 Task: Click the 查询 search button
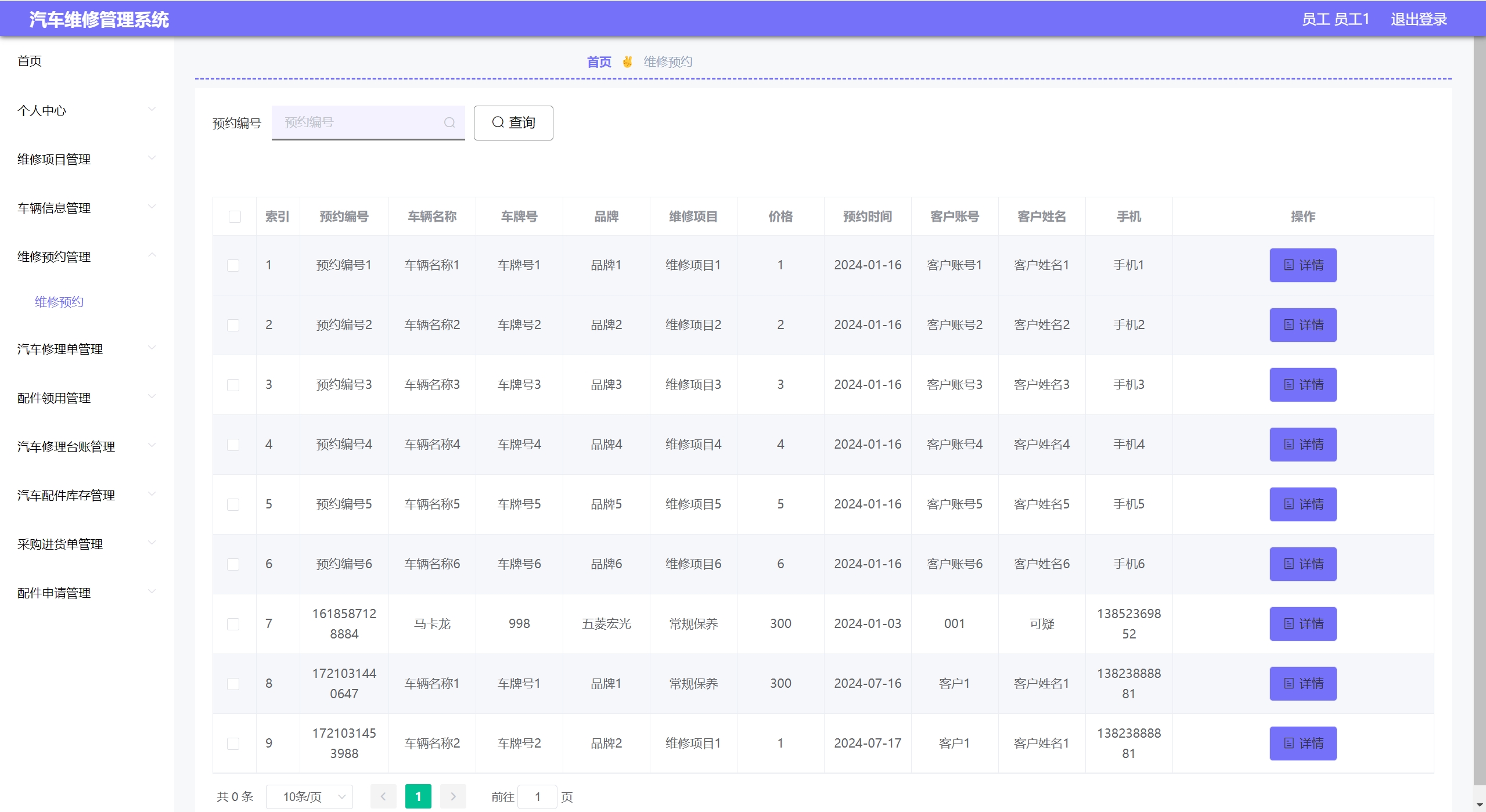[x=513, y=122]
